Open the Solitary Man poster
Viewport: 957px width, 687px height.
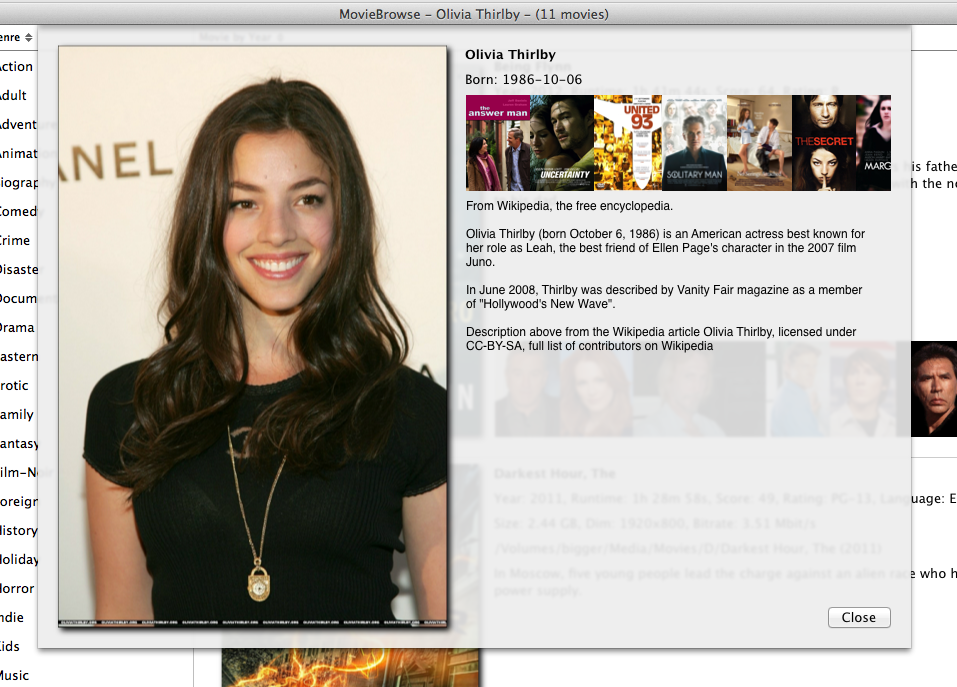[x=694, y=143]
